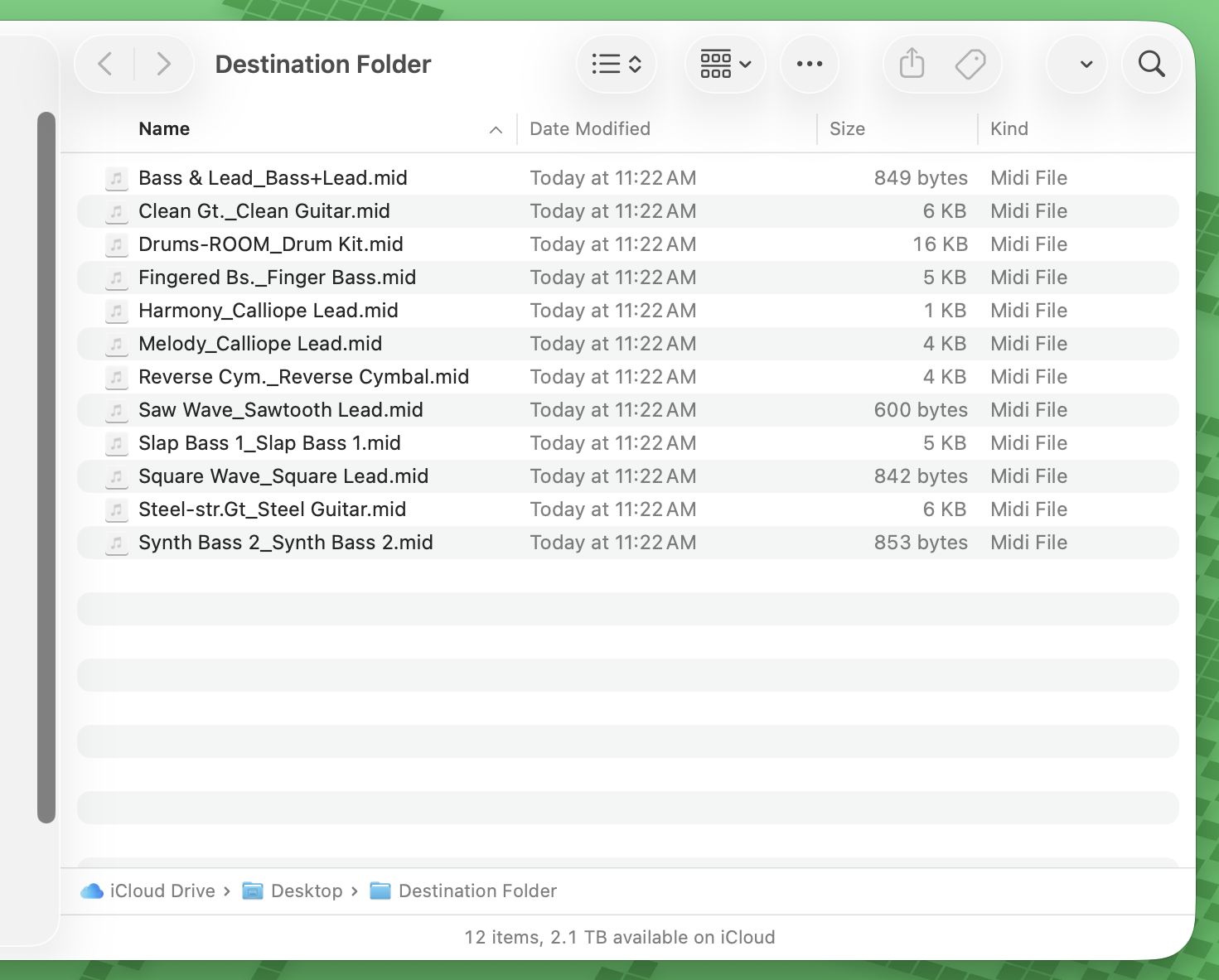Click Desktop in the path bar

pos(307,891)
